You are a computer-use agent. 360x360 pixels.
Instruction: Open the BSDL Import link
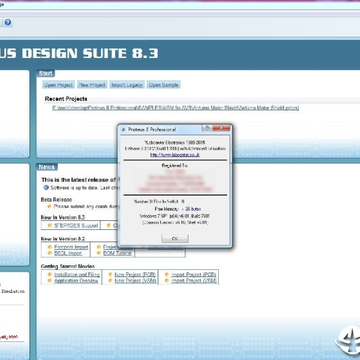click(x=68, y=253)
